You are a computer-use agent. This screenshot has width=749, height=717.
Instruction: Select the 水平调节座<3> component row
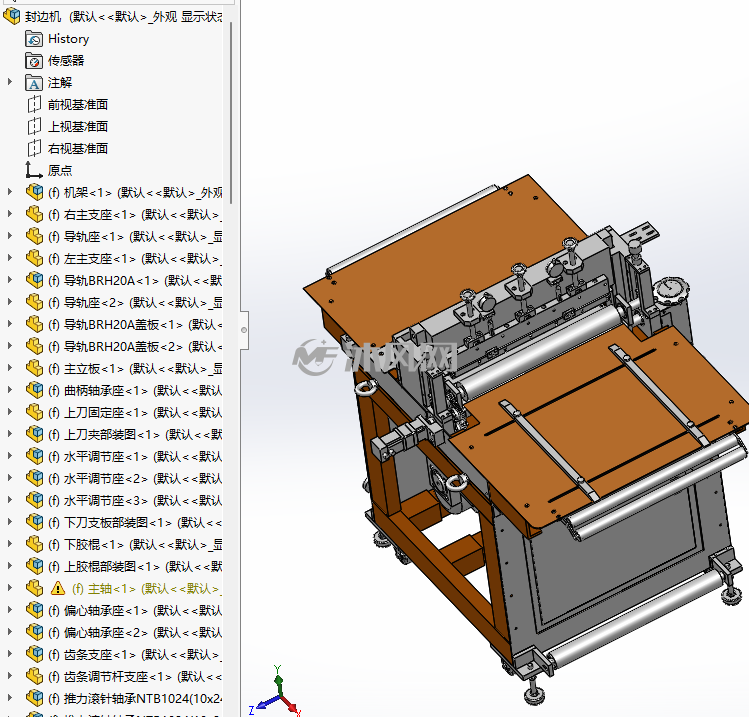click(x=135, y=500)
